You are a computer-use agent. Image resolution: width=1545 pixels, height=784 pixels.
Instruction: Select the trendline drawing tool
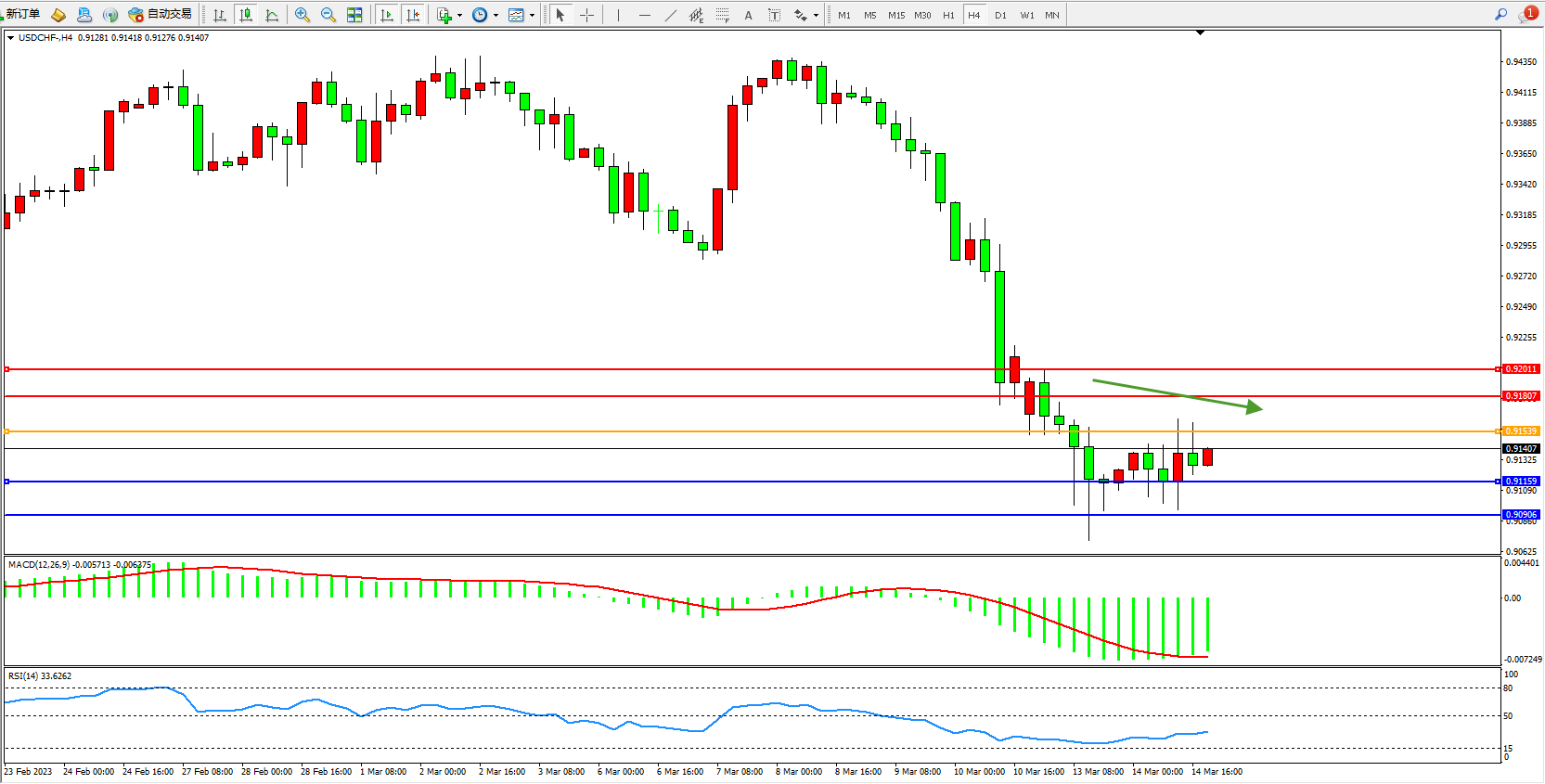(x=671, y=15)
